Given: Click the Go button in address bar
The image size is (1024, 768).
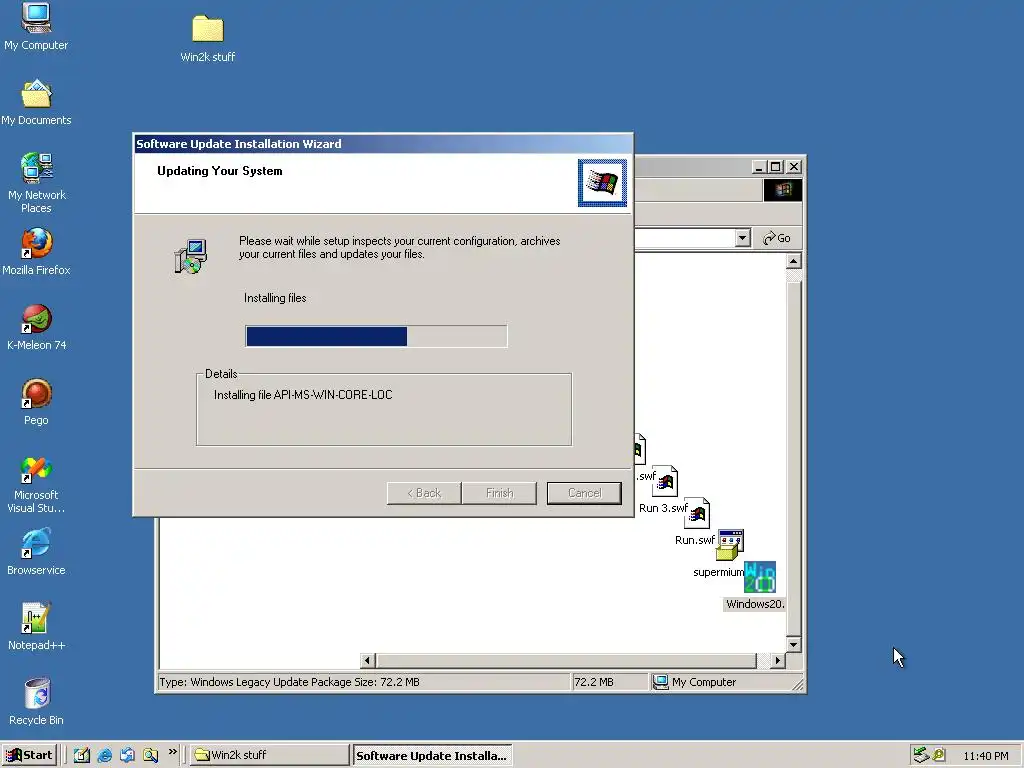Looking at the screenshot, I should pyautogui.click(x=777, y=238).
